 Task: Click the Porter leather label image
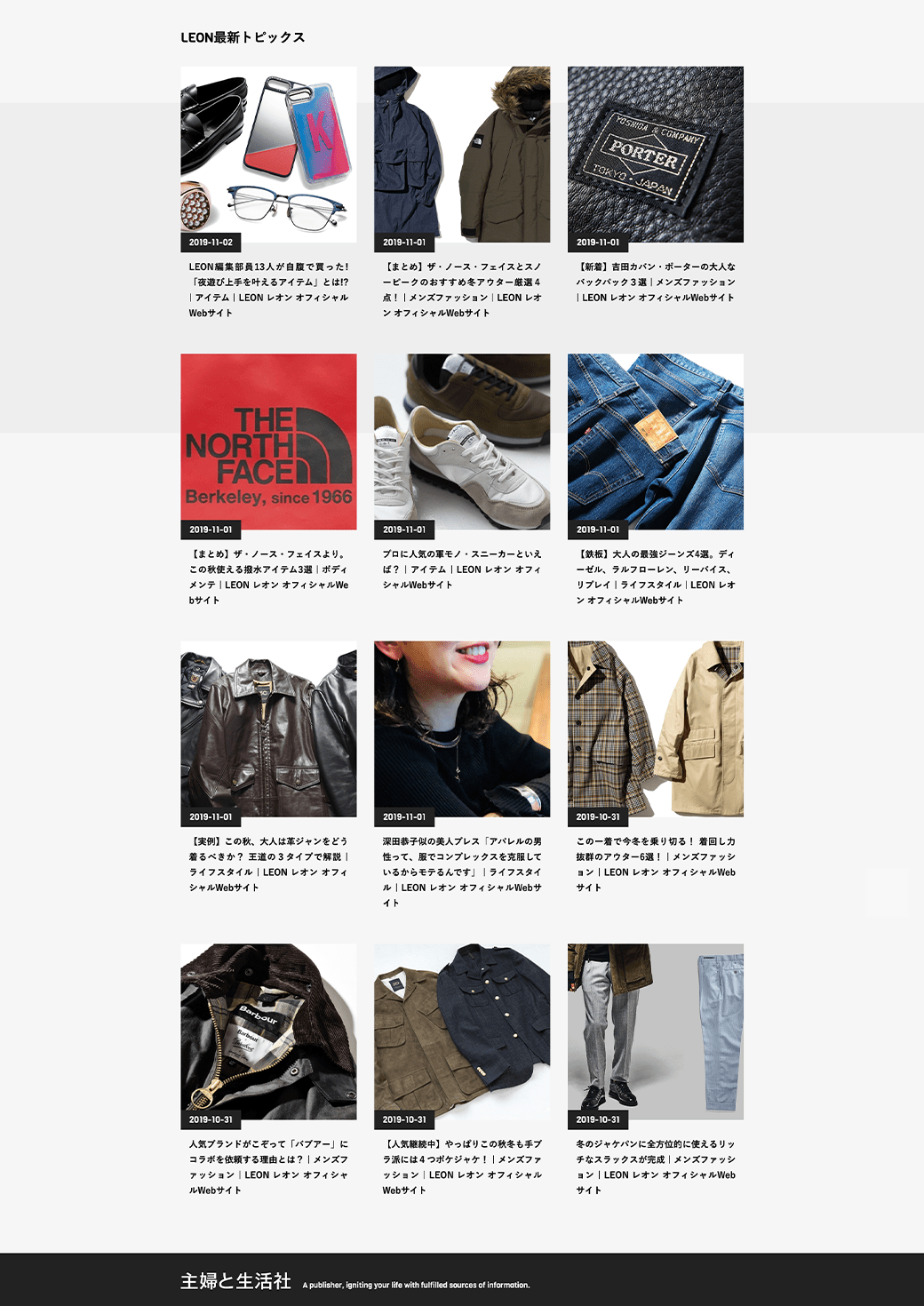tap(656, 155)
